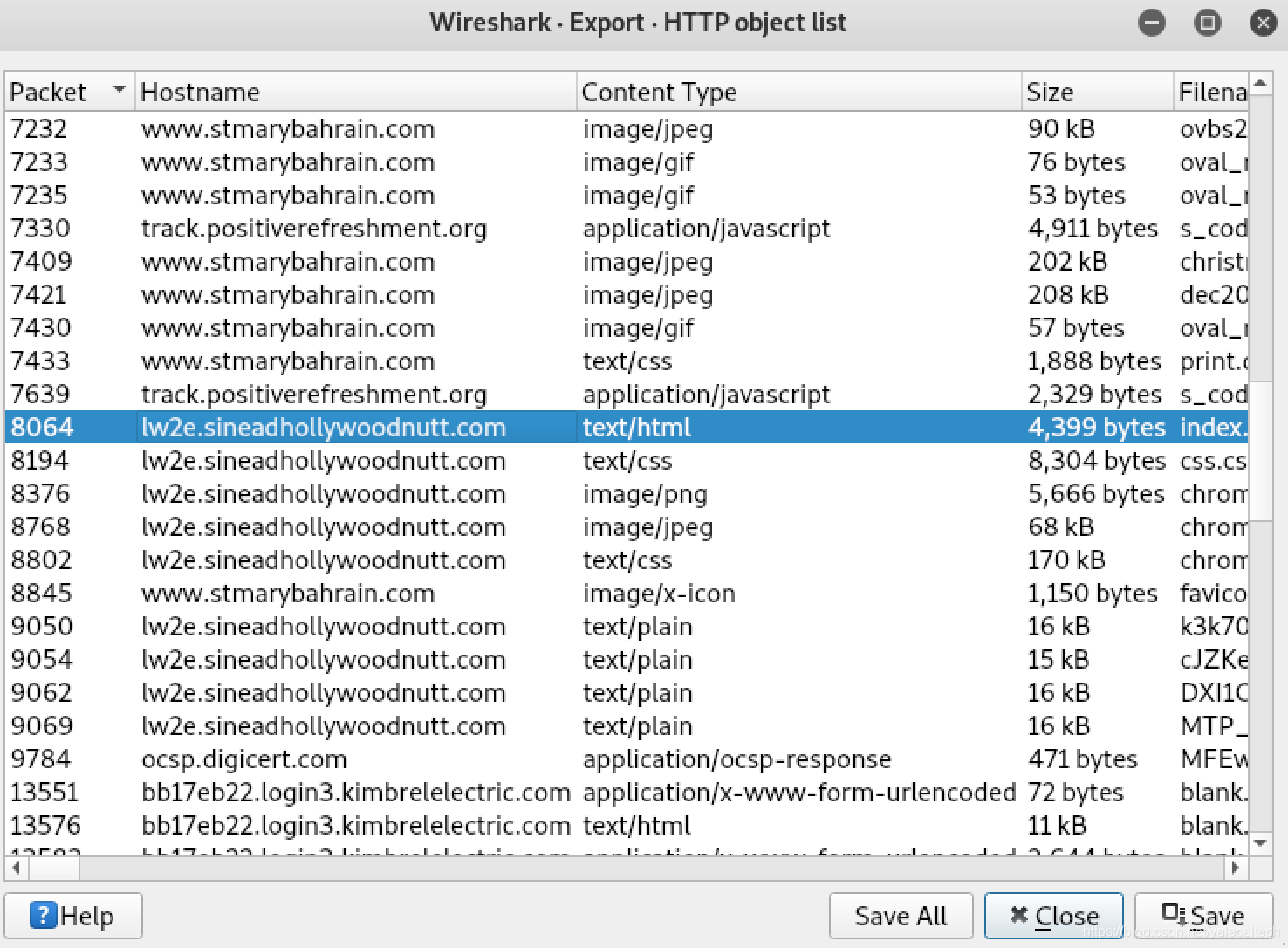1288x948 pixels.
Task: Select packet 7233 row
Action: pos(627,161)
